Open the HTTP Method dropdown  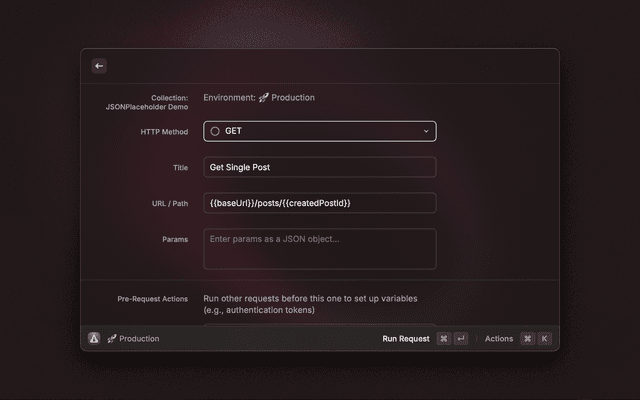319,131
